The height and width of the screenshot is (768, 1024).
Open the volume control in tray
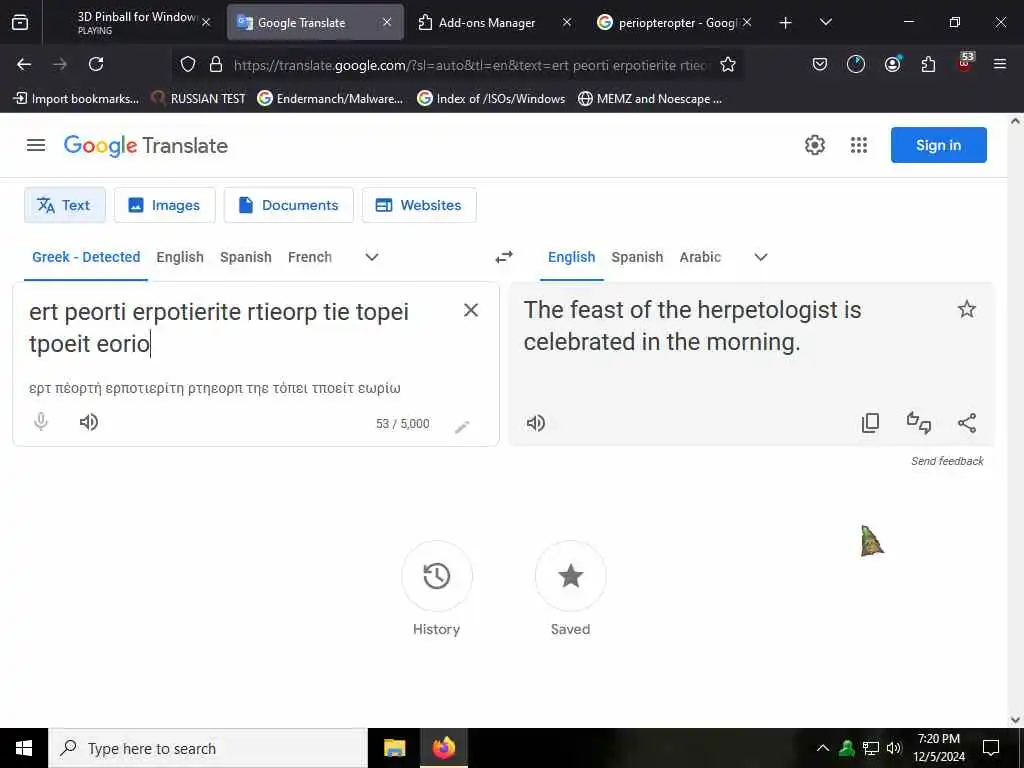(x=894, y=748)
